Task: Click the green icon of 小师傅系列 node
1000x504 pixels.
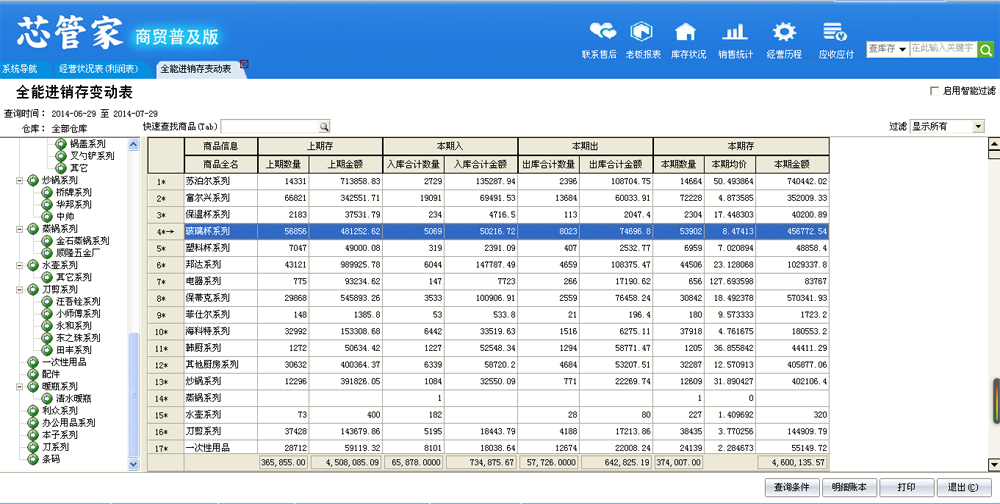Action: coord(47,313)
